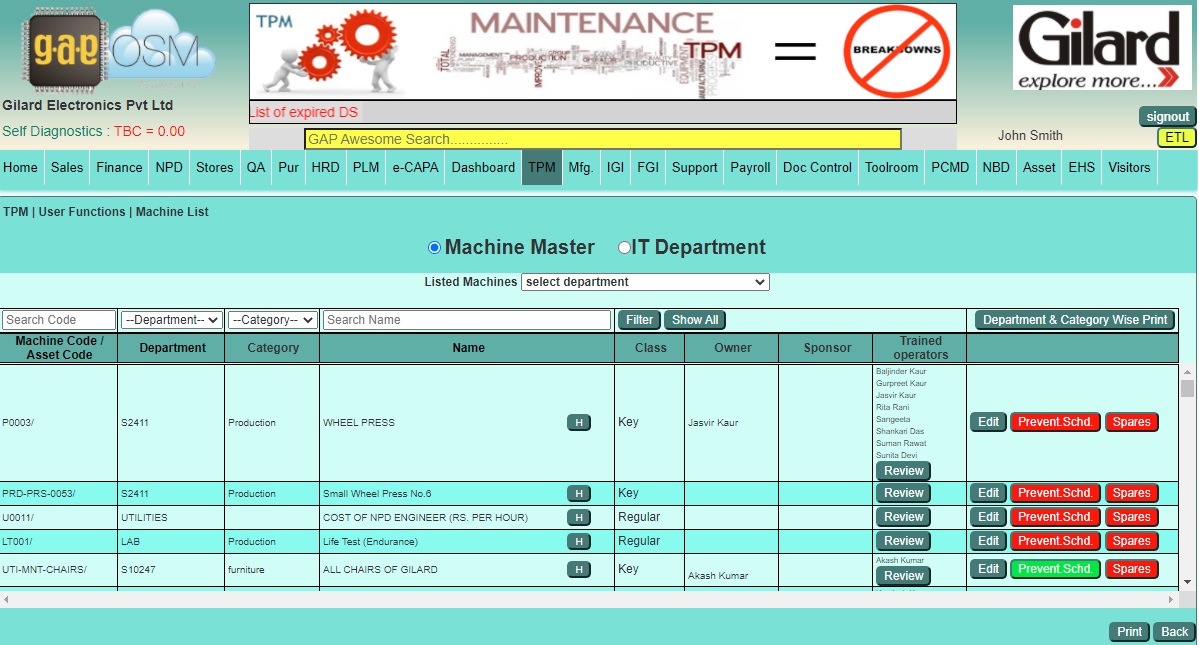Click the H icon for WHEEL PRESS

tap(578, 423)
